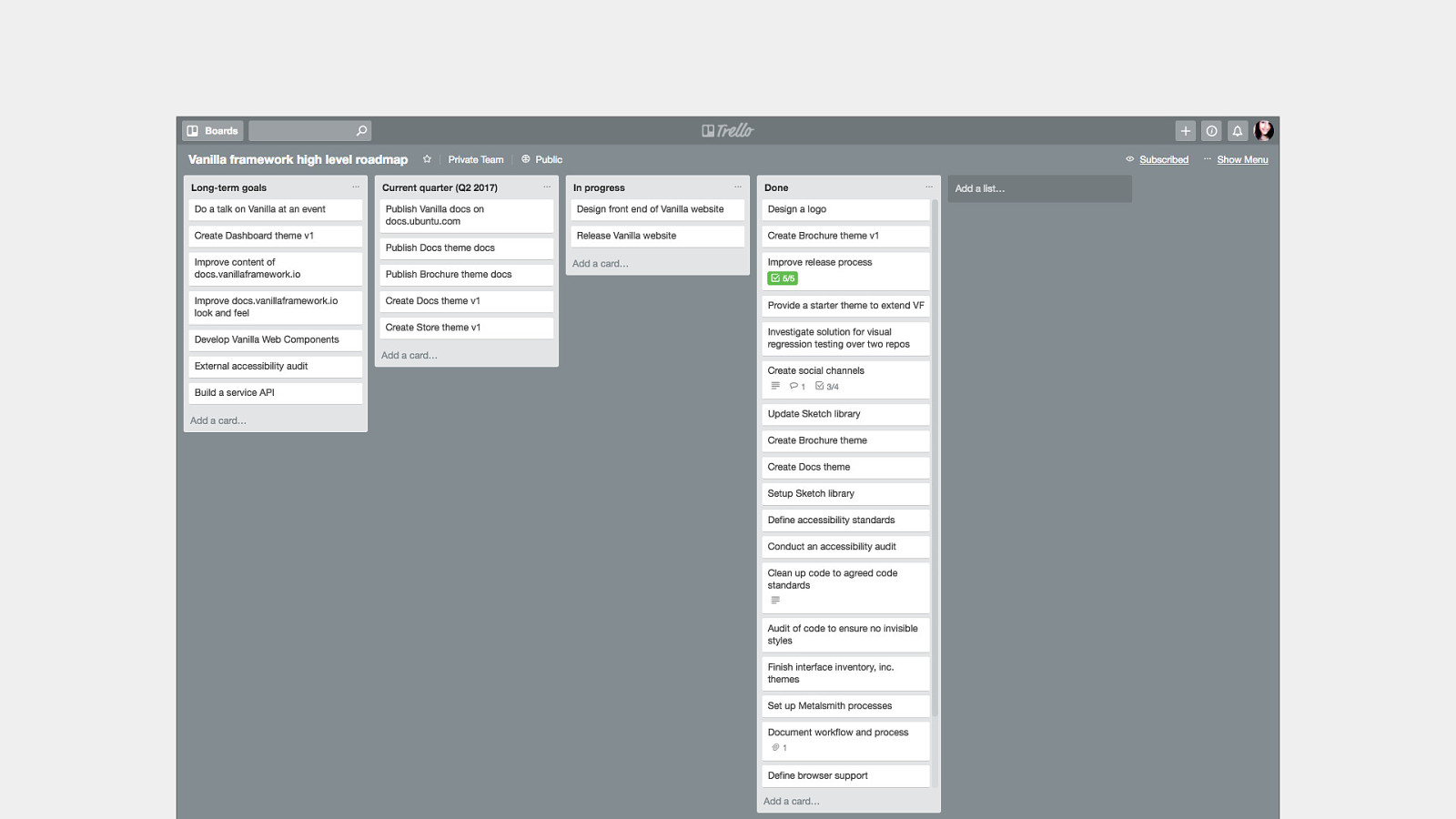Image resolution: width=1456 pixels, height=819 pixels.
Task: Add a card to Current quarter list
Action: click(409, 356)
